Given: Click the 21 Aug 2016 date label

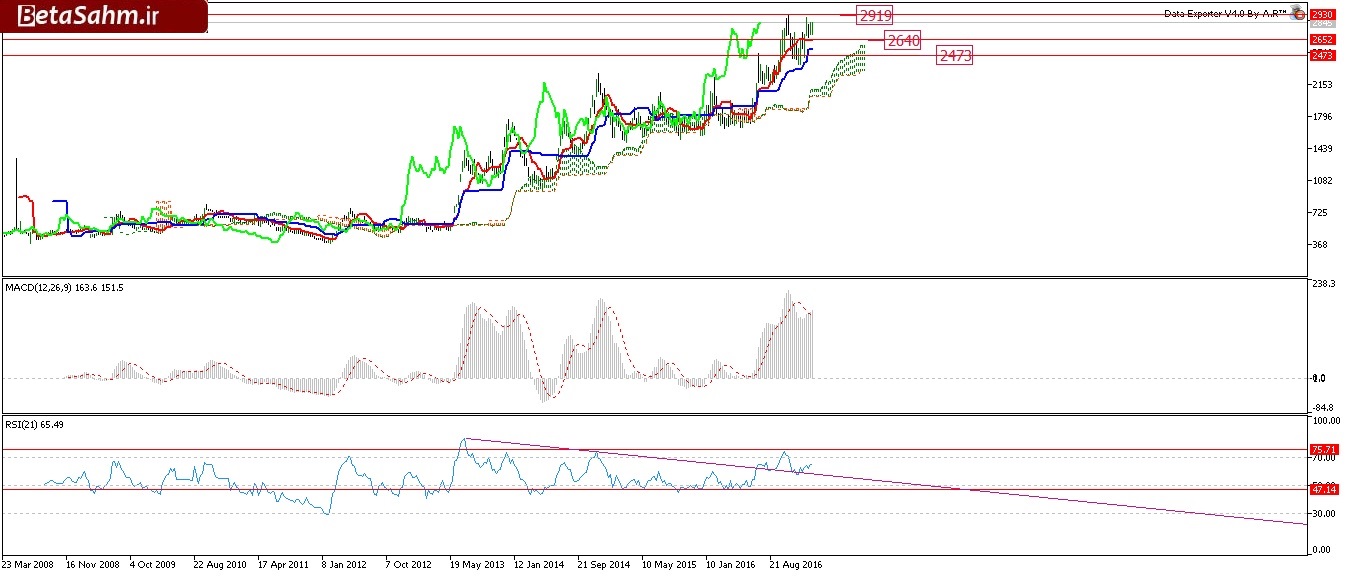Looking at the screenshot, I should [x=797, y=564].
